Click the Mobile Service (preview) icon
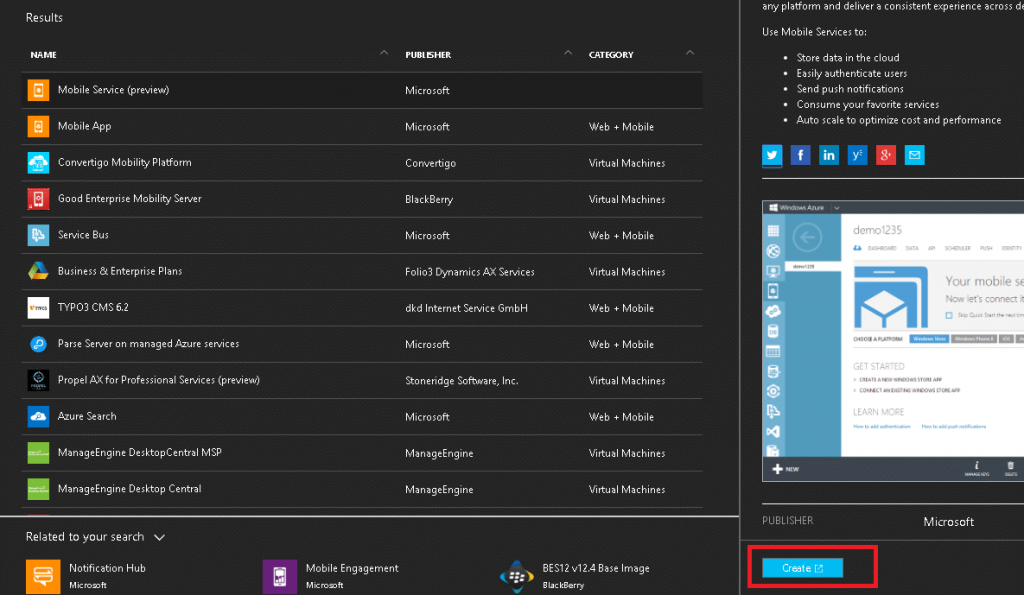Screen dimensions: 1024x595 [38, 90]
